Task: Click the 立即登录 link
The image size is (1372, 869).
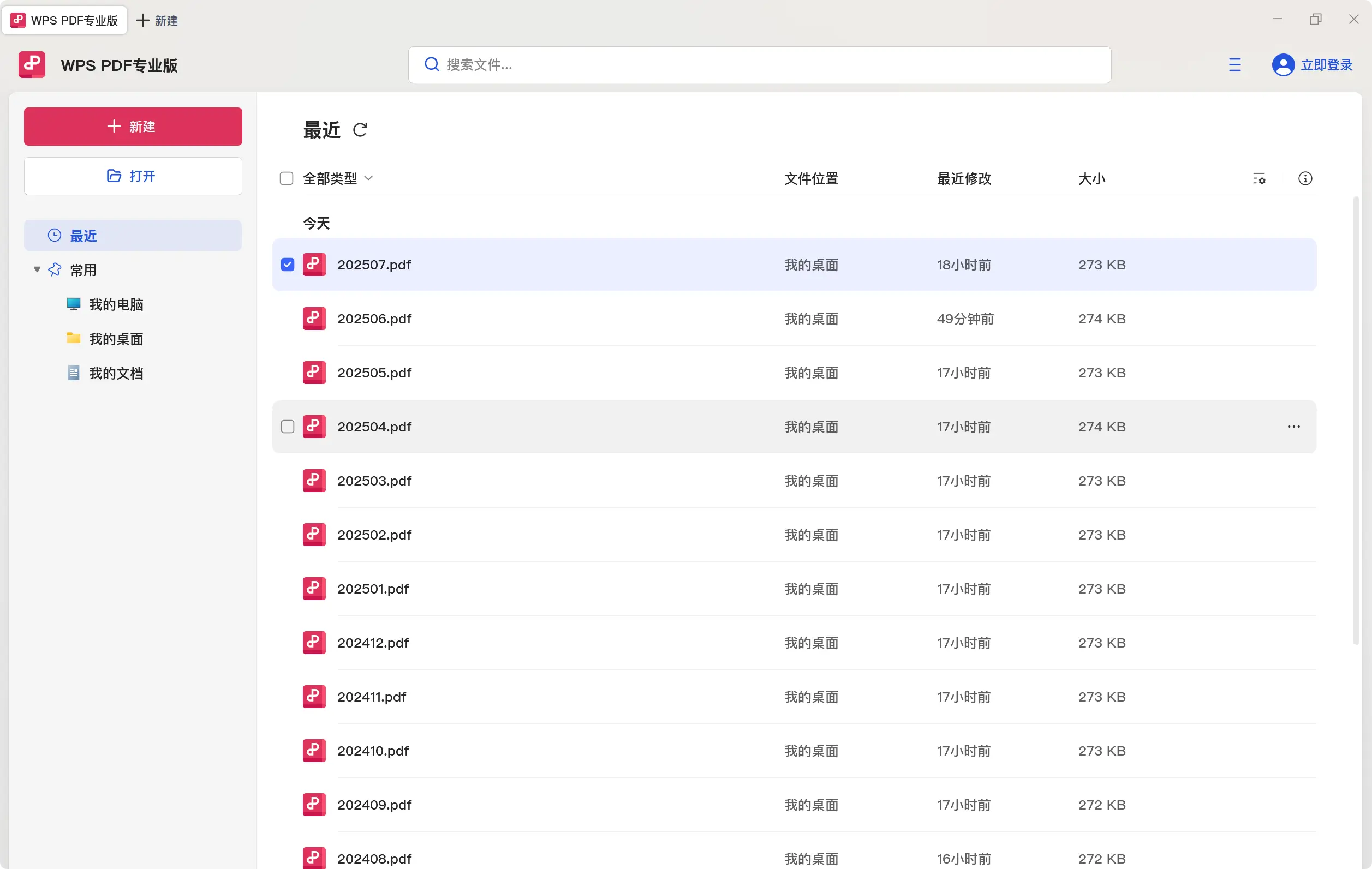Action: point(1326,64)
